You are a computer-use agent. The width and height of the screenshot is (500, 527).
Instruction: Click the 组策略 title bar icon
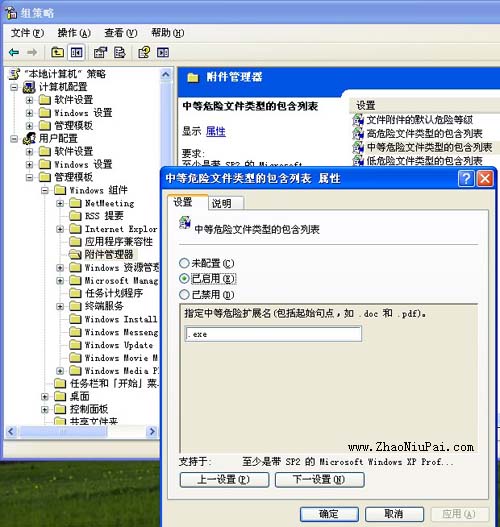(x=10, y=12)
